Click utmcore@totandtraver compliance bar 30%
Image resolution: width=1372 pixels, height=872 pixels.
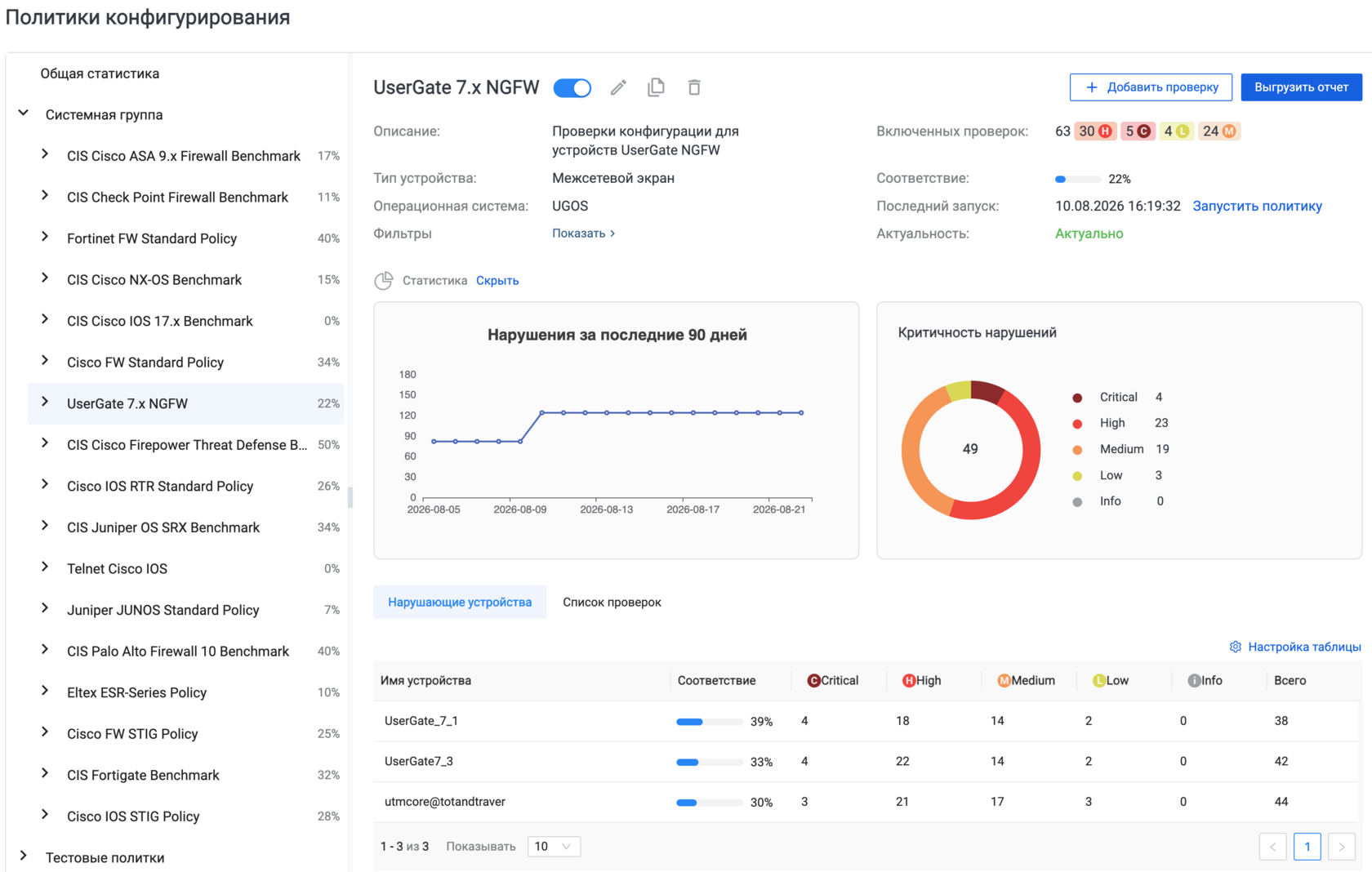[709, 803]
